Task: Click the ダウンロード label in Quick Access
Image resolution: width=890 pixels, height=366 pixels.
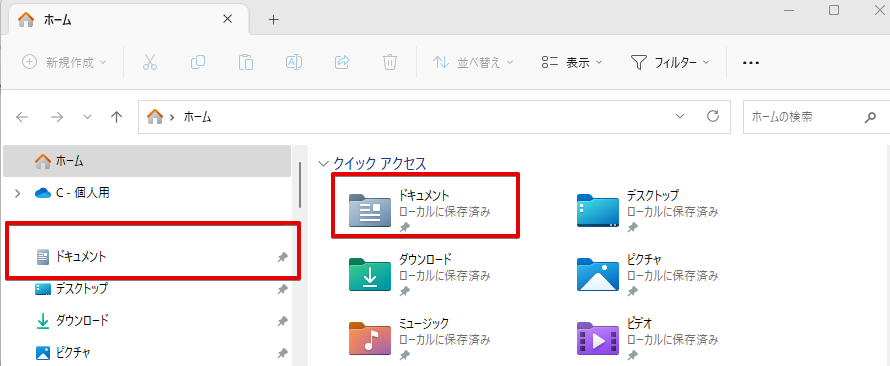Action: click(425, 259)
